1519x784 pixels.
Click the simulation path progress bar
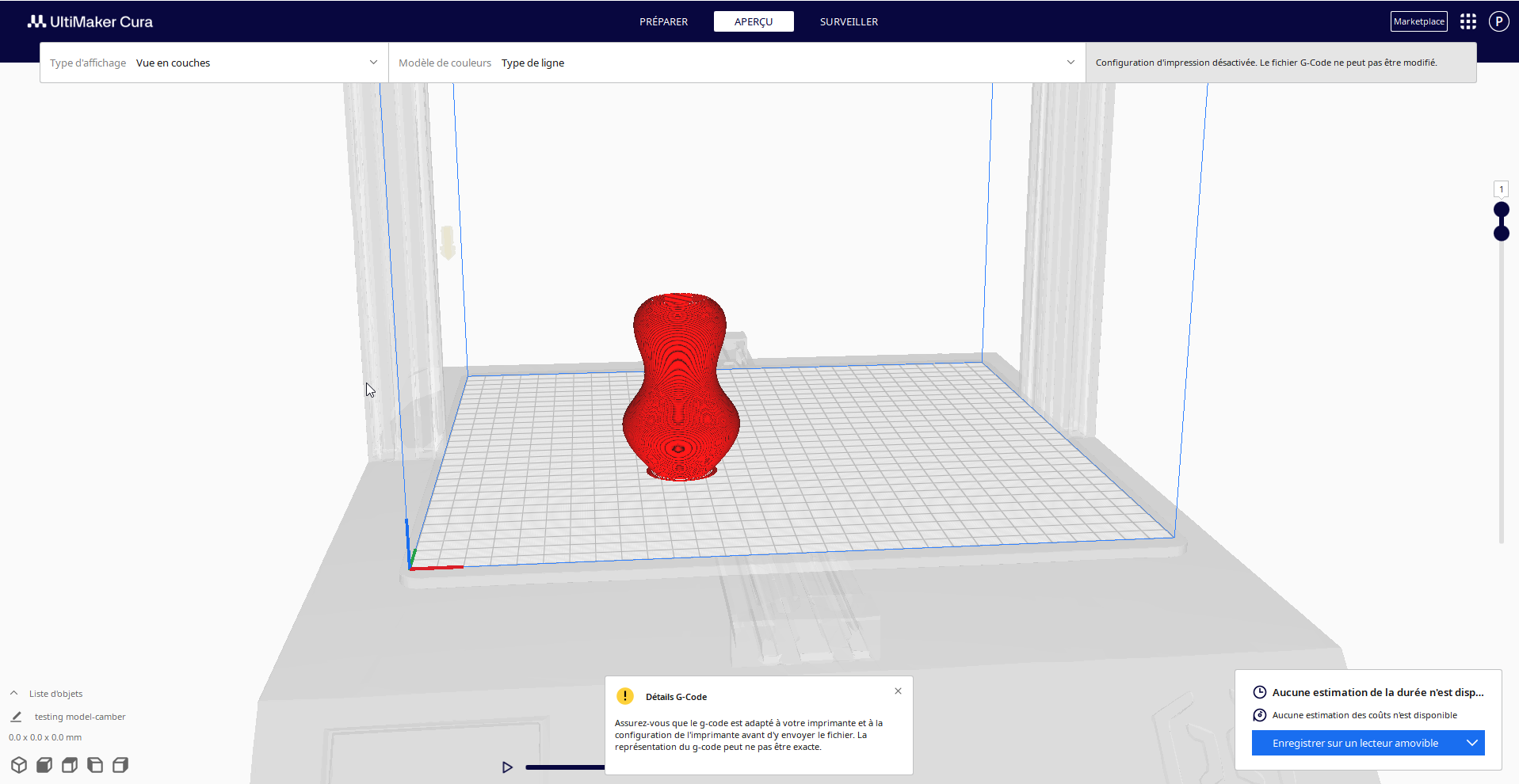[565, 767]
